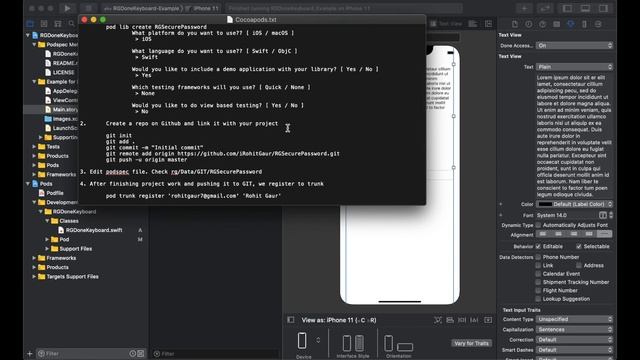
Task: Click Update Frames icon
Action: pyautogui.click(x=438, y=320)
